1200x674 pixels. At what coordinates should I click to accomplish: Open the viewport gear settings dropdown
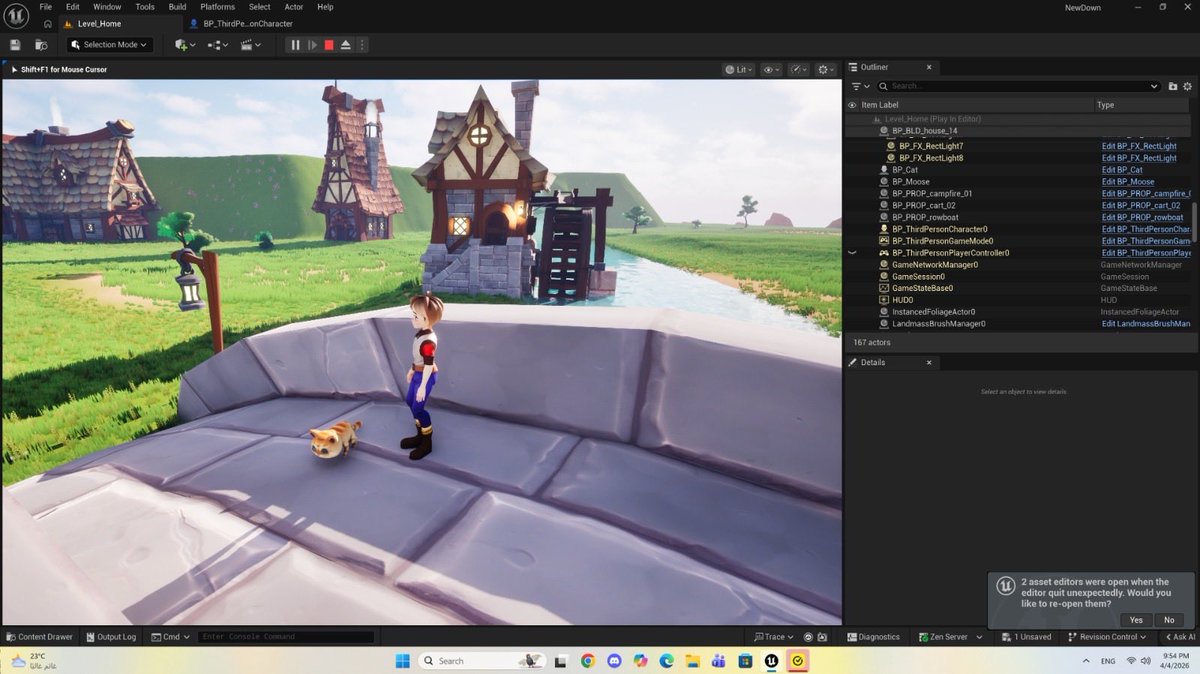click(826, 70)
